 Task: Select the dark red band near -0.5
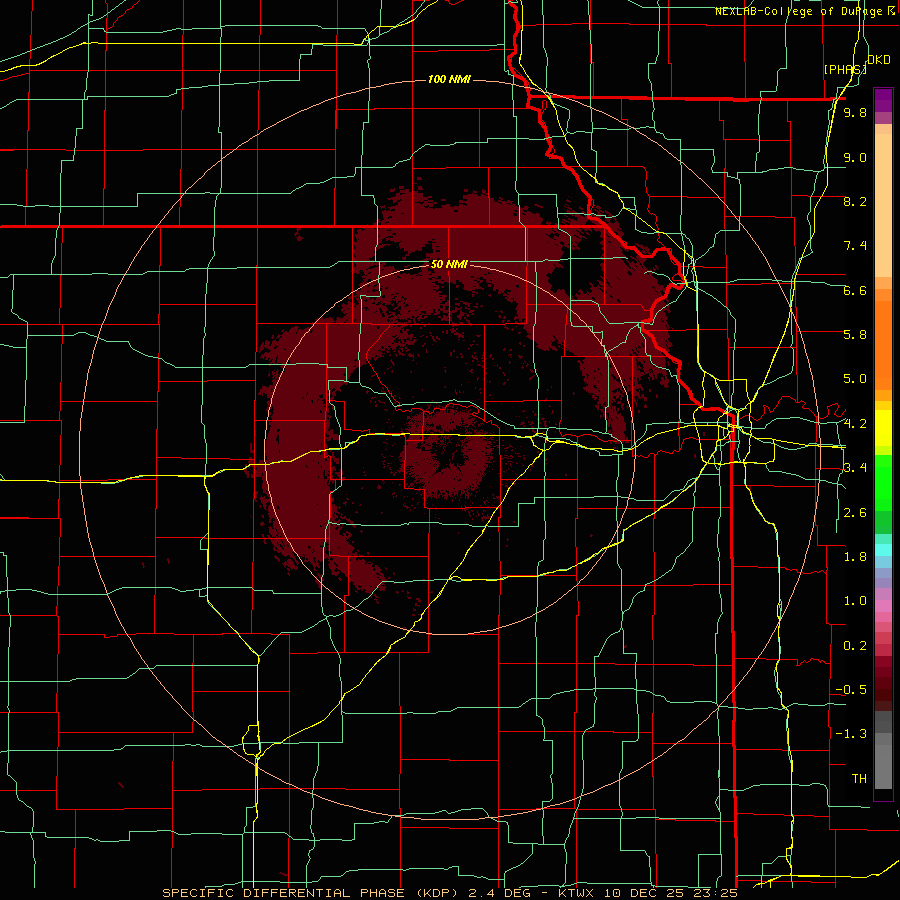883,689
